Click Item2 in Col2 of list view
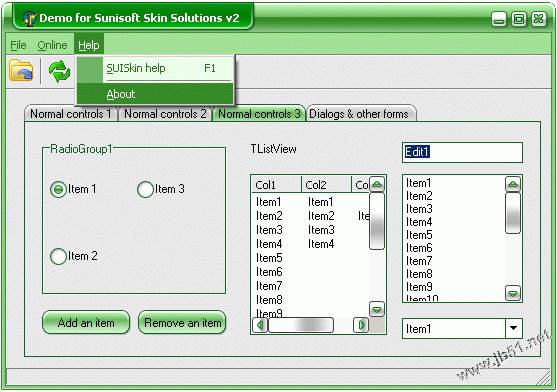This screenshot has height=392, width=557. [x=321, y=216]
